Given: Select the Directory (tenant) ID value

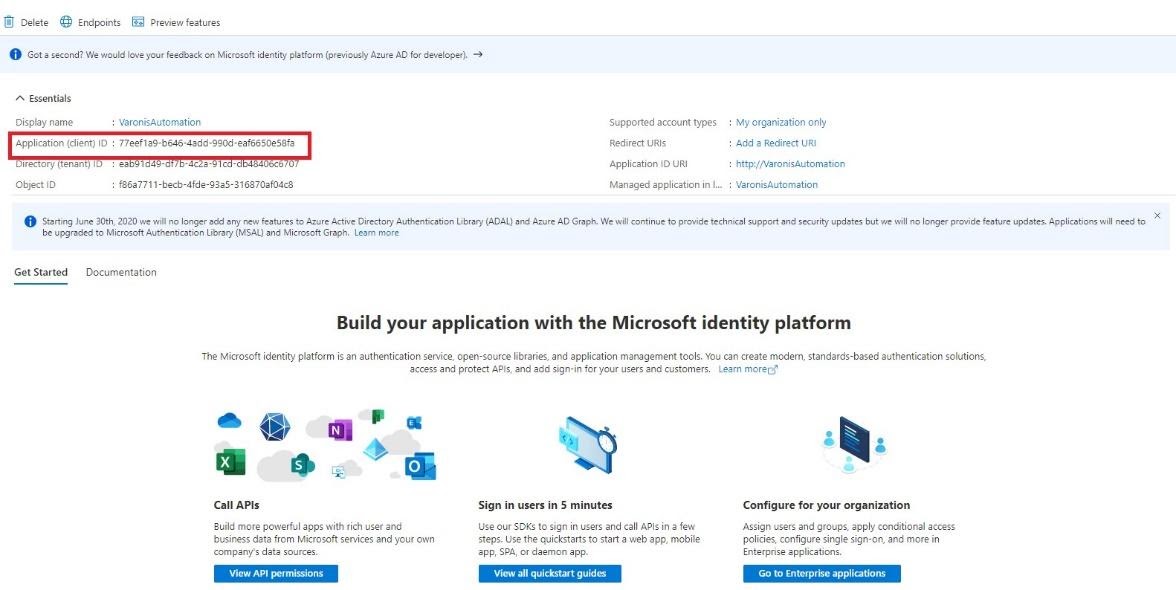Looking at the screenshot, I should [x=209, y=163].
